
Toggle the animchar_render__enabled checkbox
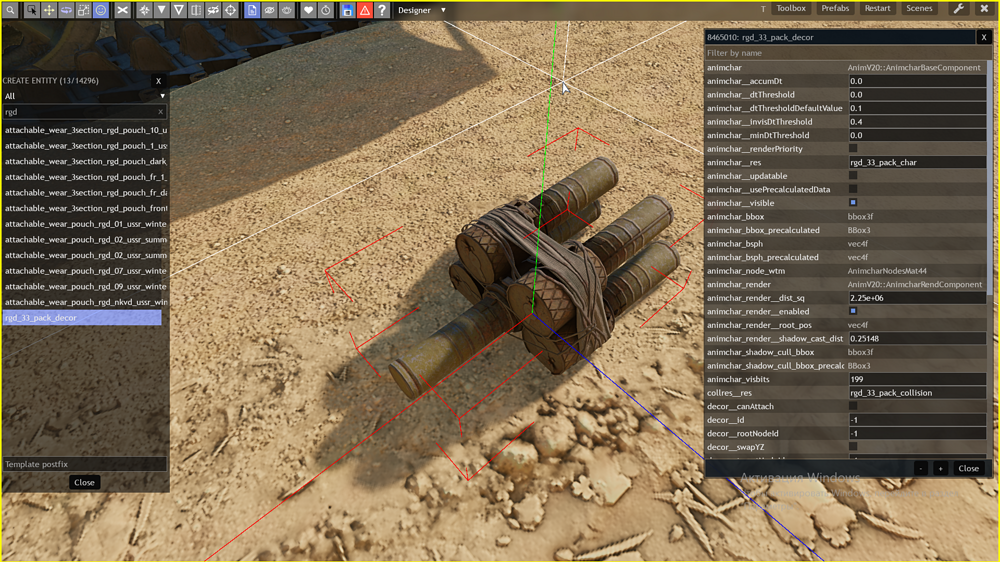coord(853,311)
